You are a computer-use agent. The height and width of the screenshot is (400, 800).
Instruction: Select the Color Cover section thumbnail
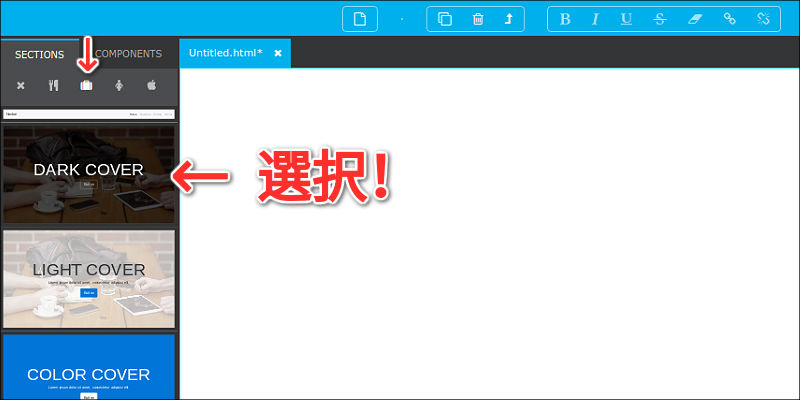89,367
